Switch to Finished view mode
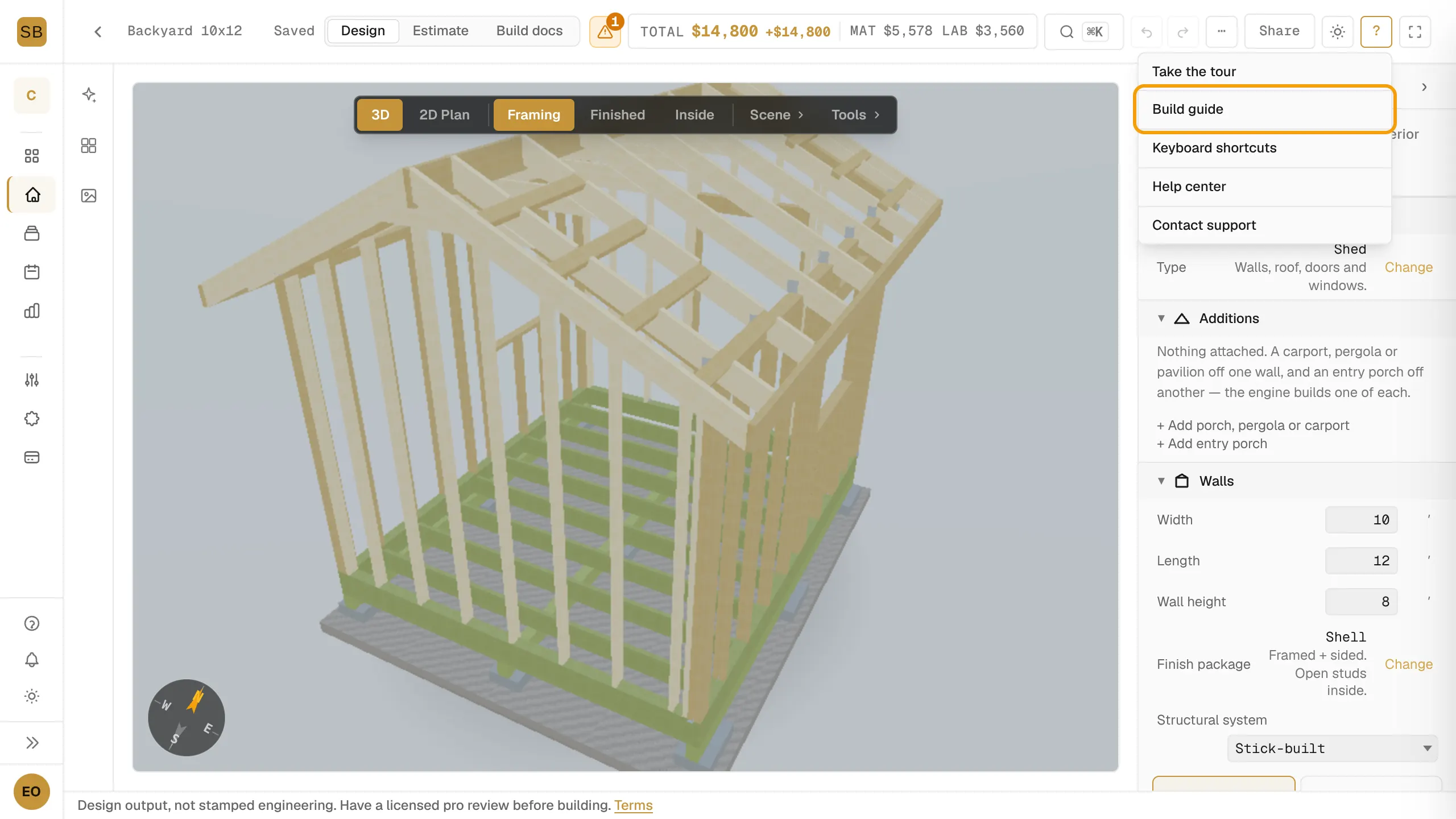Image resolution: width=1456 pixels, height=819 pixels. pyautogui.click(x=617, y=115)
